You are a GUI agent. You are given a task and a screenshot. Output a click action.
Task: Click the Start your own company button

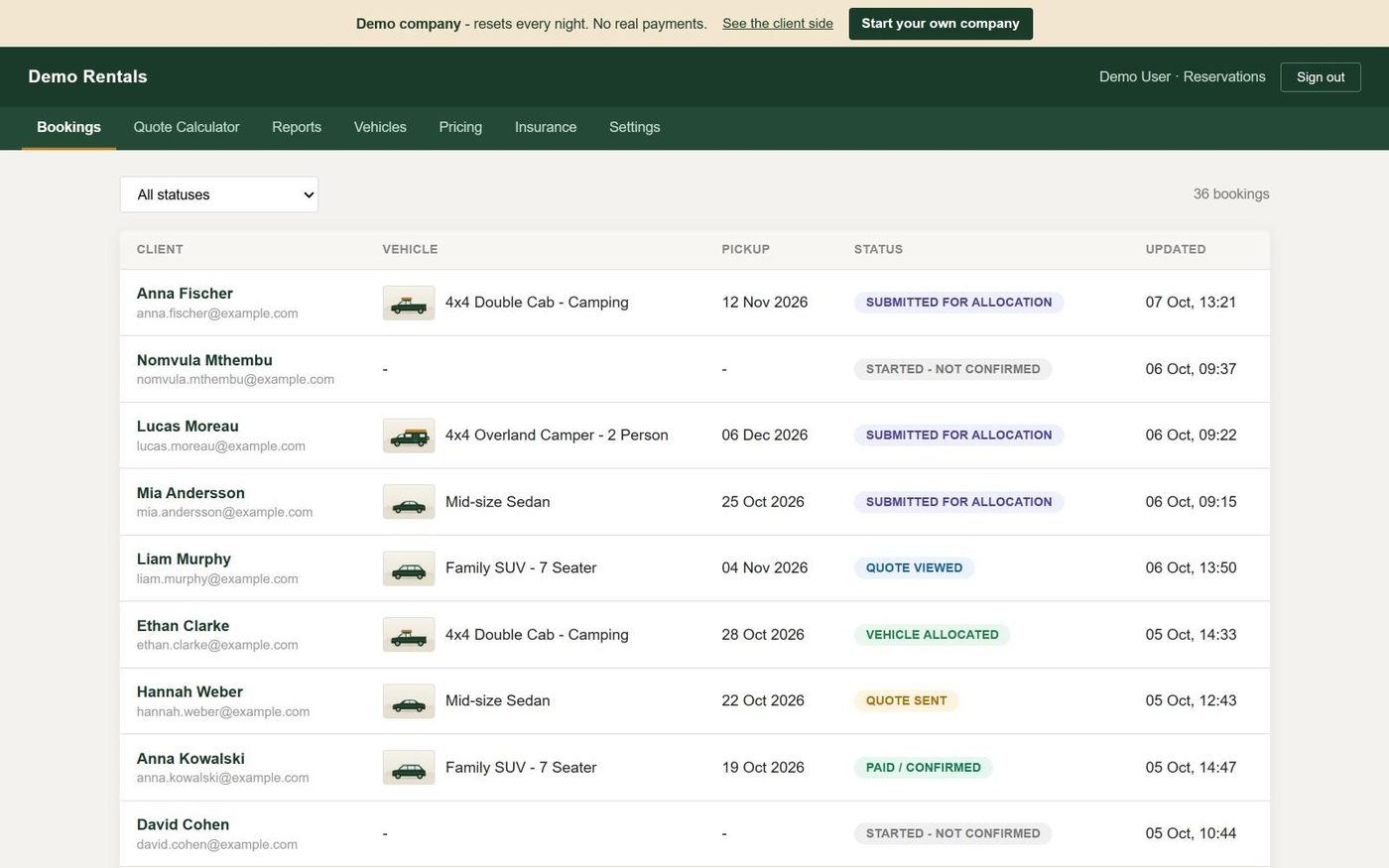[x=941, y=24]
